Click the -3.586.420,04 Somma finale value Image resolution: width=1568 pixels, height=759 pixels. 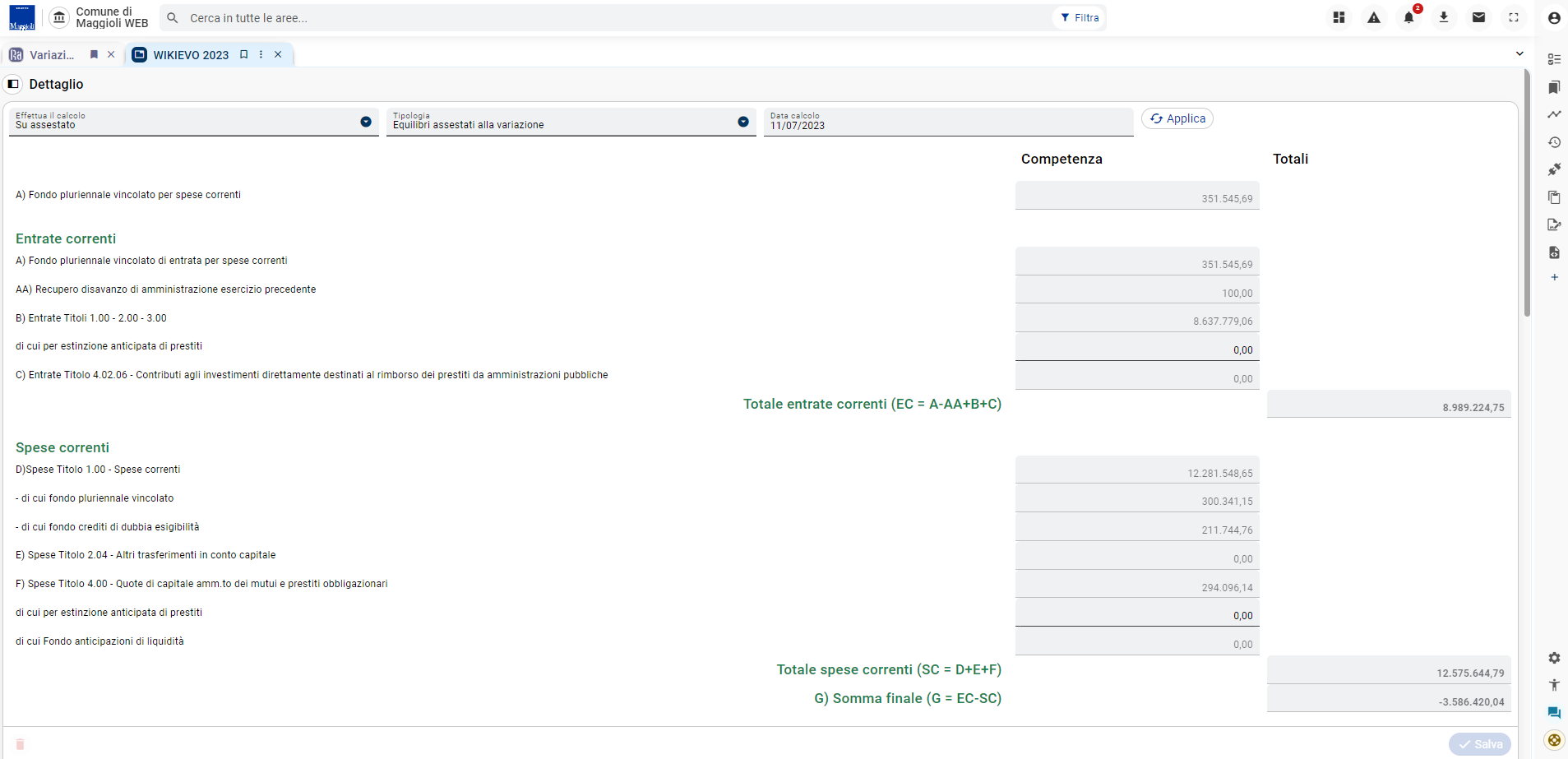click(1389, 698)
